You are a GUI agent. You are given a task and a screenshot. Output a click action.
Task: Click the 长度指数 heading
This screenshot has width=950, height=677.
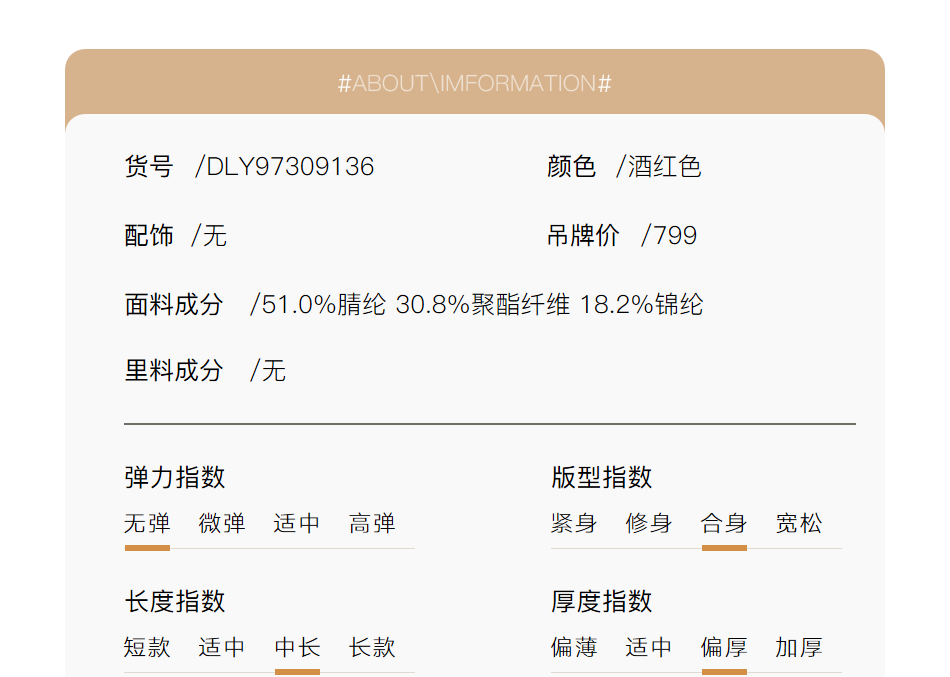[174, 602]
